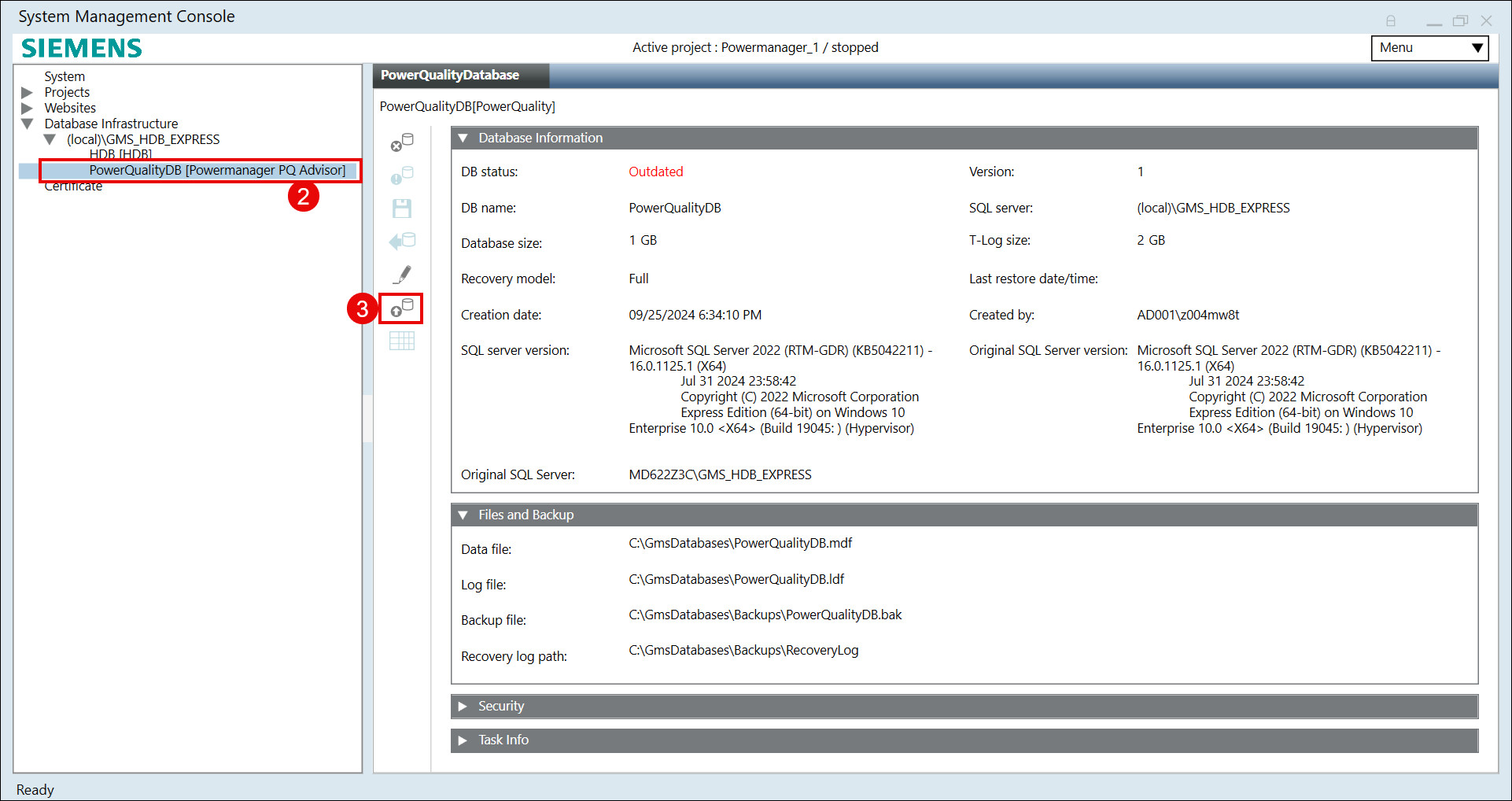Collapse the Database Infrastructure node
The width and height of the screenshot is (1512, 801).
point(28,124)
